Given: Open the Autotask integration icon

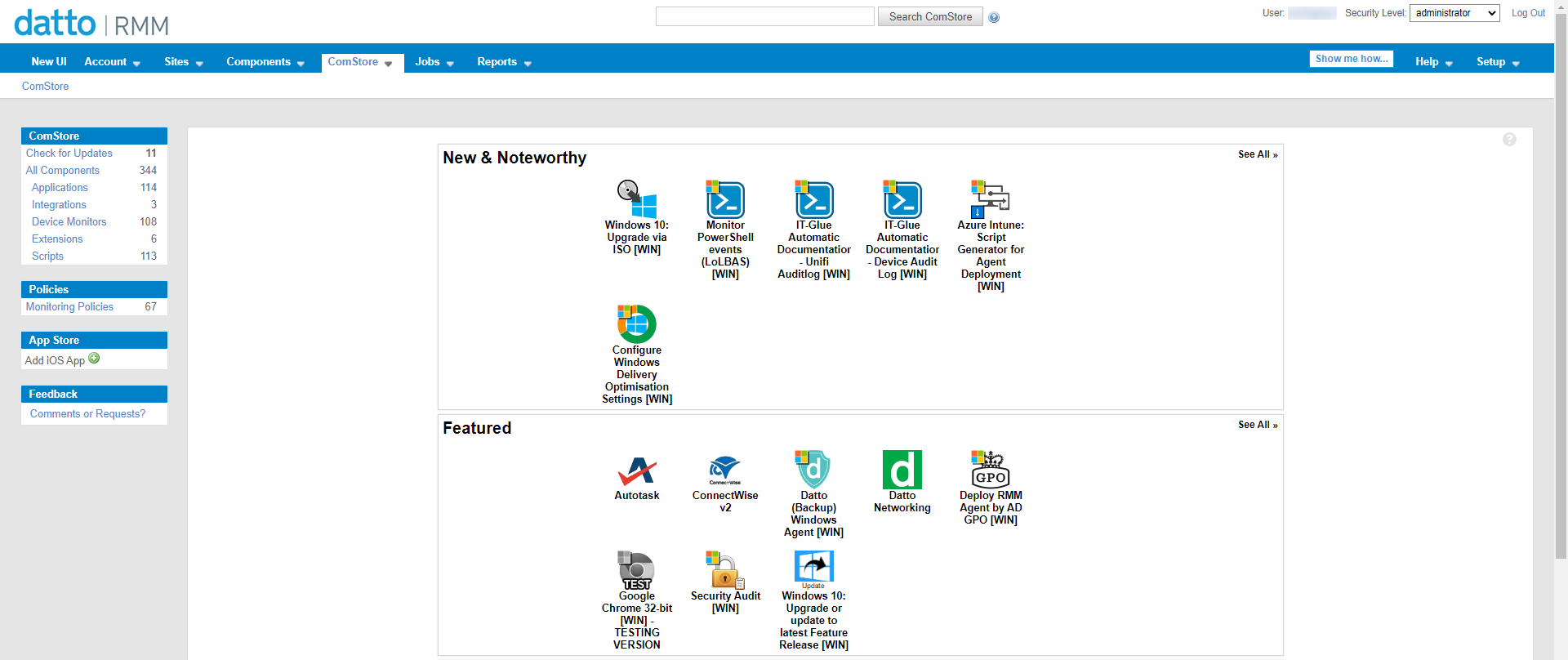Looking at the screenshot, I should (x=637, y=470).
